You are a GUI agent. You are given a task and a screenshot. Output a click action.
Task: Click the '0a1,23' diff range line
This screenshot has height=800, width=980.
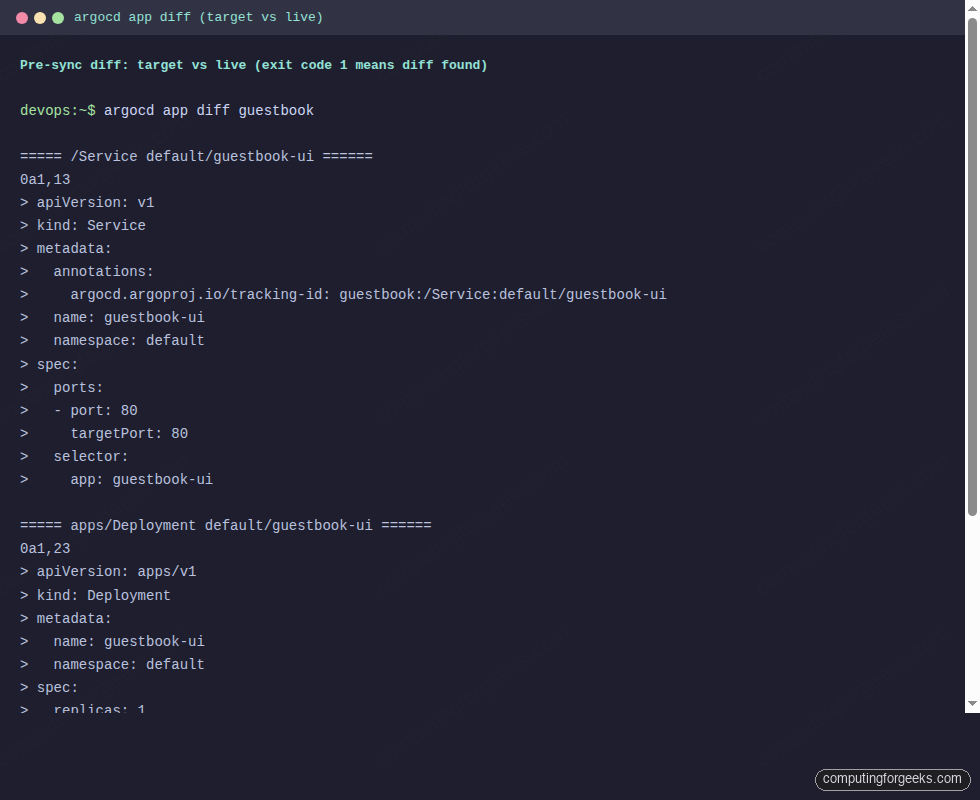tap(45, 549)
